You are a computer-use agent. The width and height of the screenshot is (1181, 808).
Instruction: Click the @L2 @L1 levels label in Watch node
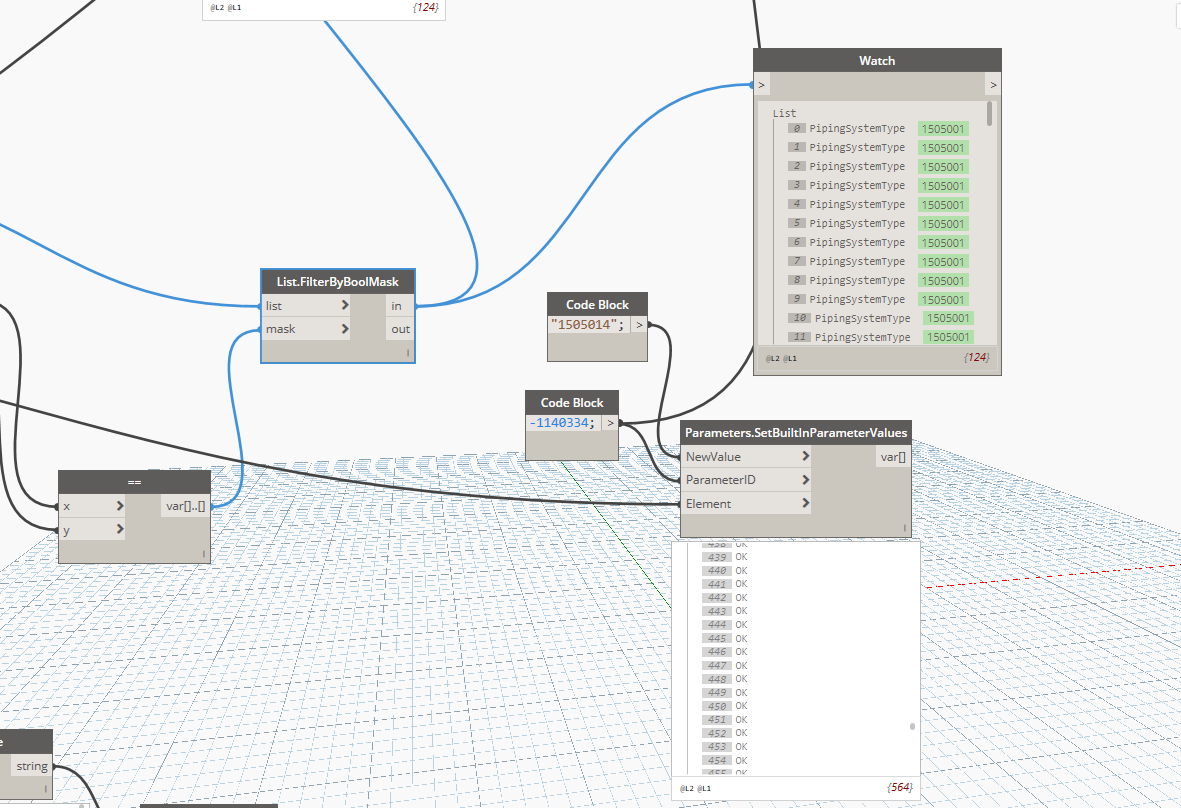click(781, 358)
